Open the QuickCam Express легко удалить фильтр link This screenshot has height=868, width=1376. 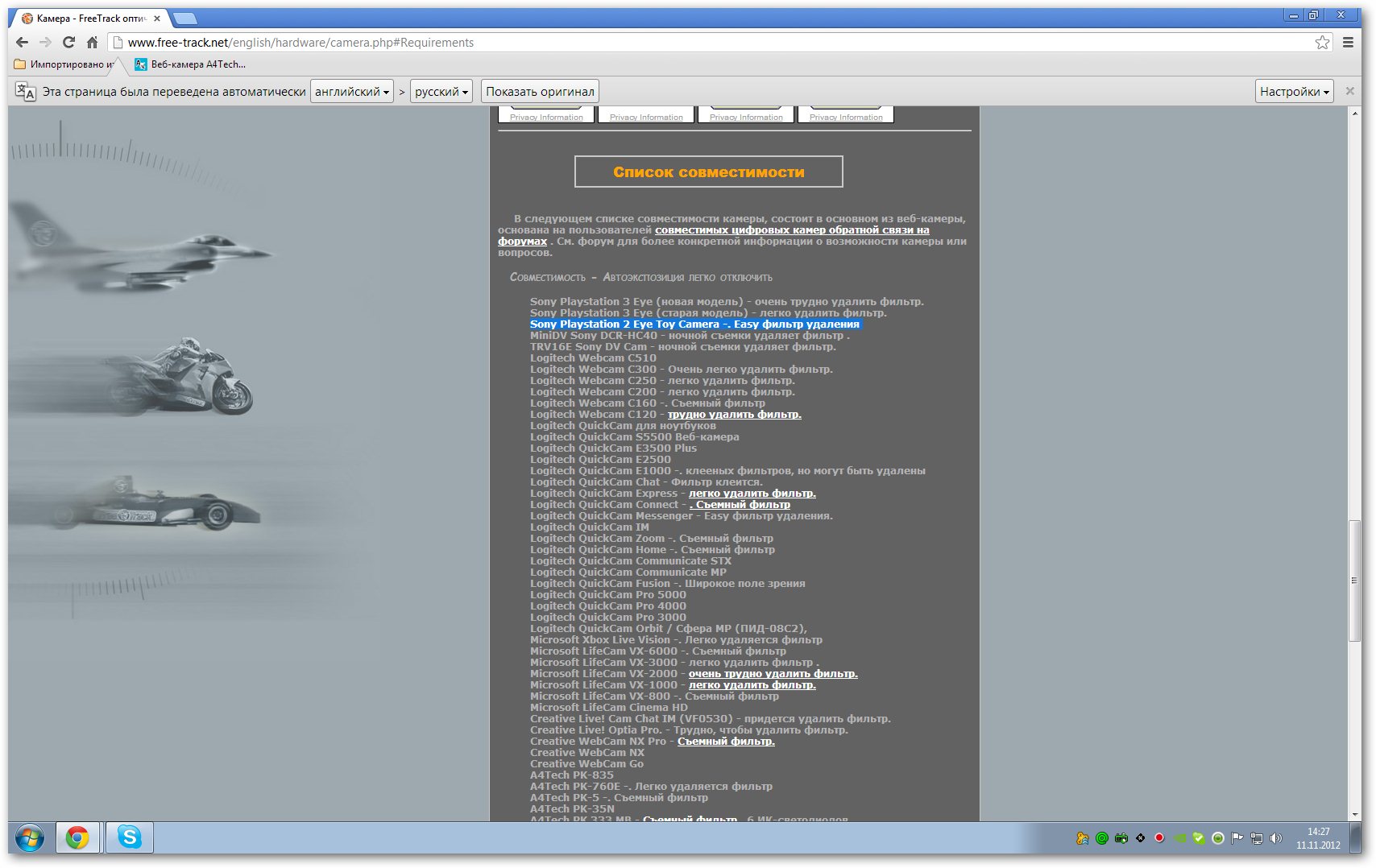tap(752, 494)
